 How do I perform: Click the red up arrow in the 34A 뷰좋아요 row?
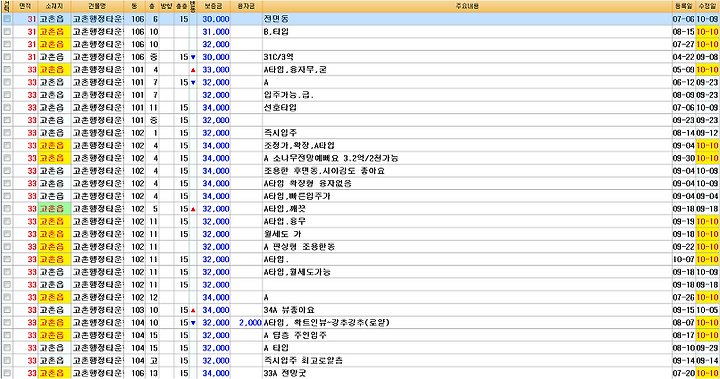pos(193,310)
